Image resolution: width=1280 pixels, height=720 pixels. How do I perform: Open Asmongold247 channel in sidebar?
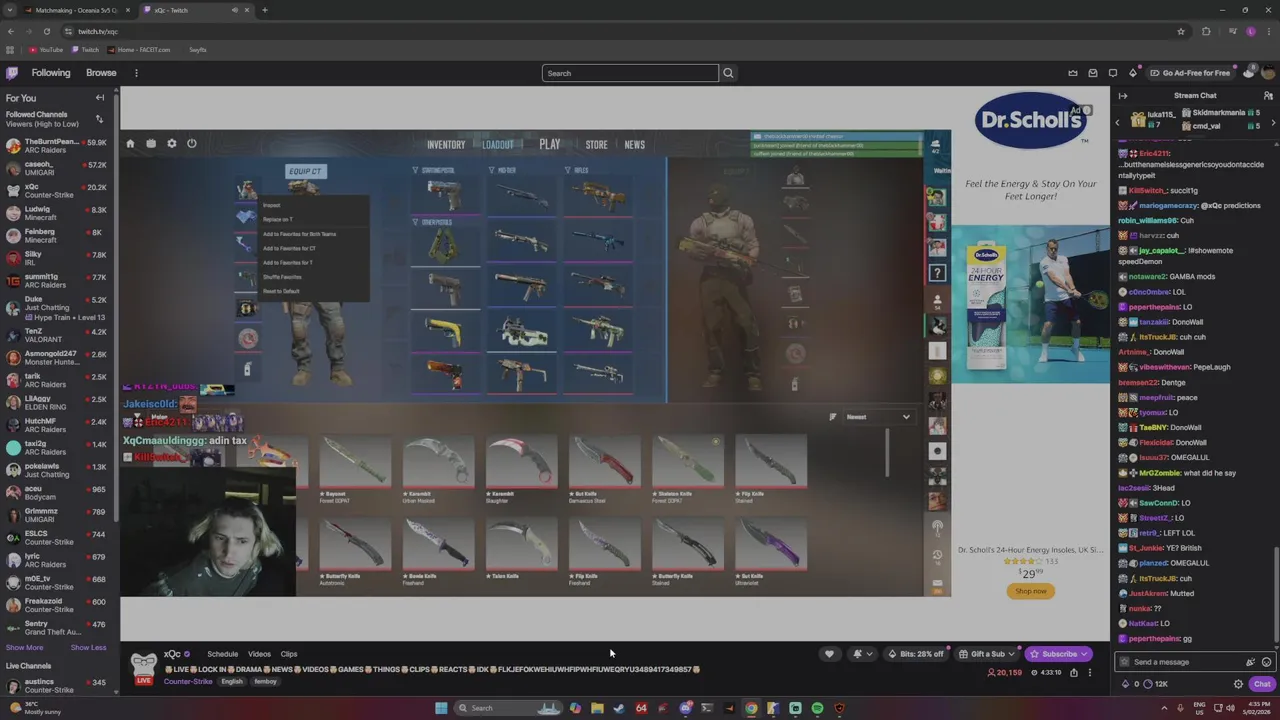[x=59, y=357]
